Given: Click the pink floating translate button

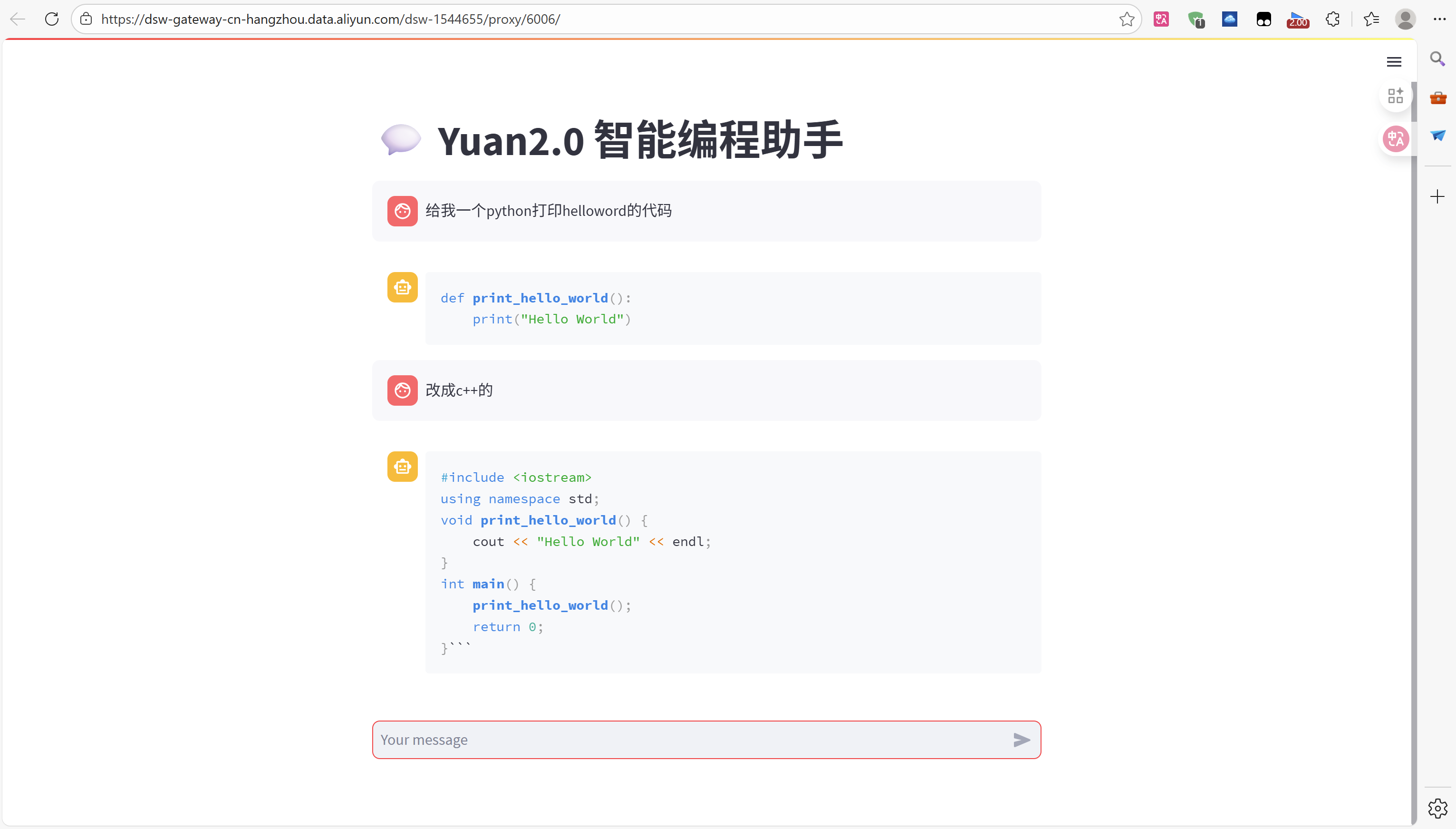Looking at the screenshot, I should pos(1396,139).
